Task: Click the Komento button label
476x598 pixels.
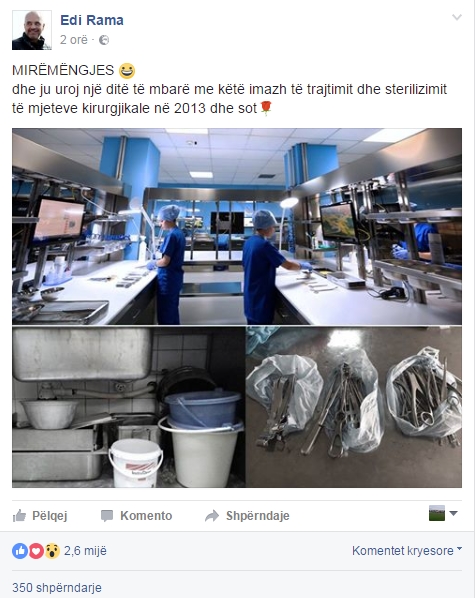Action: 146,516
